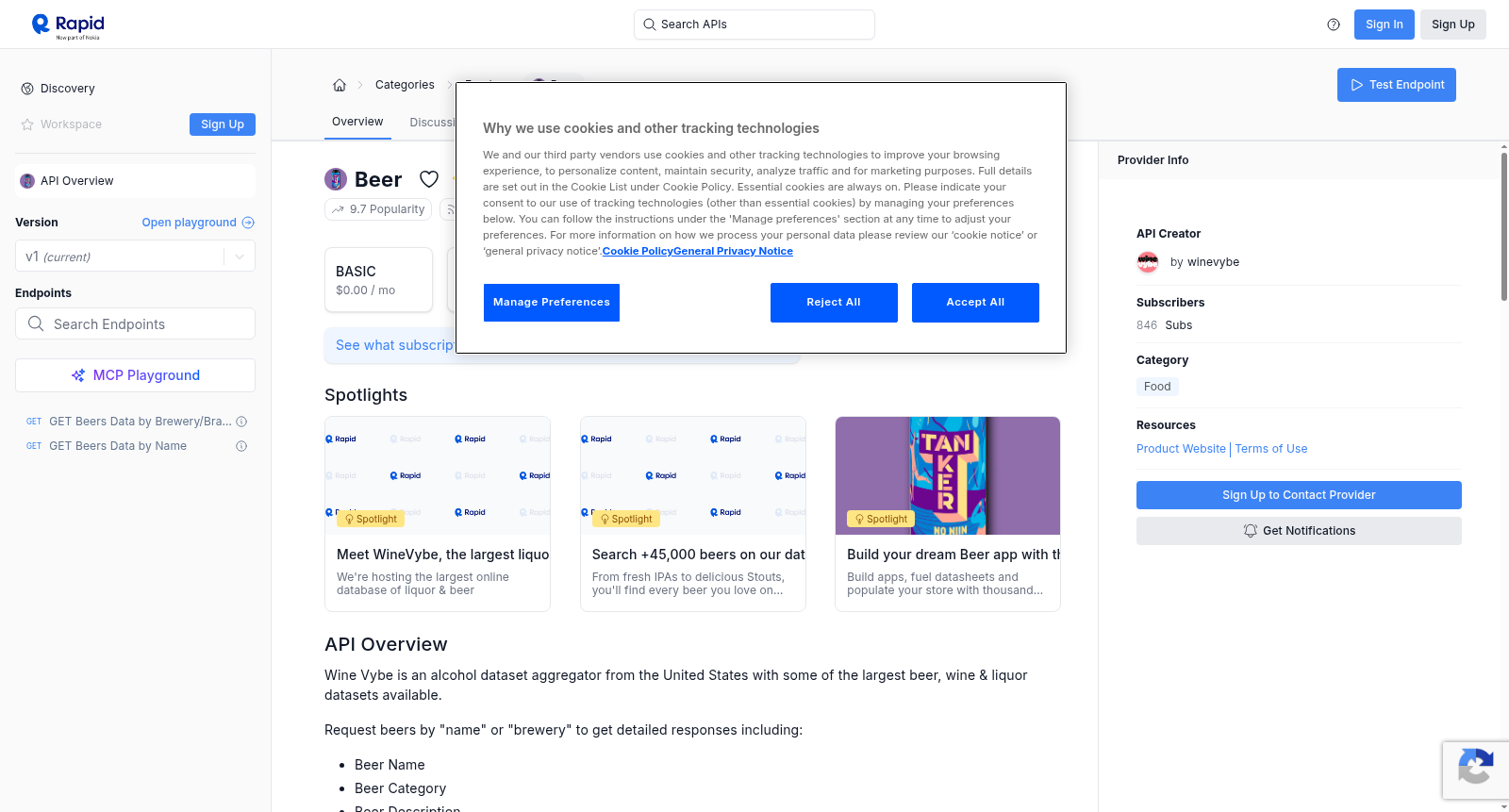The height and width of the screenshot is (812, 1509).
Task: Click the info icon for Beers Data by Name
Action: 241,446
